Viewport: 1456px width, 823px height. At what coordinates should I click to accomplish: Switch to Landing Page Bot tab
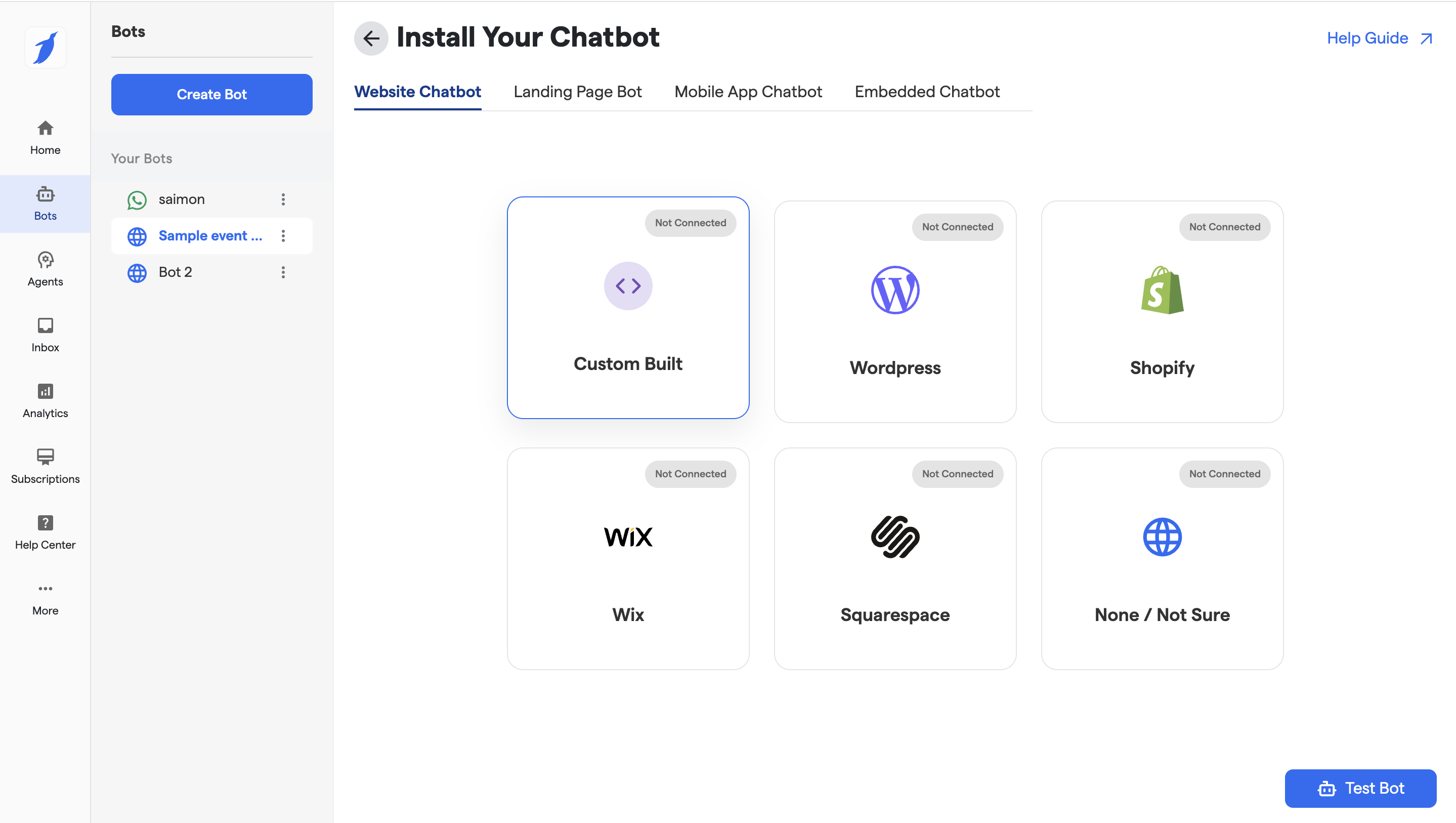point(577,92)
